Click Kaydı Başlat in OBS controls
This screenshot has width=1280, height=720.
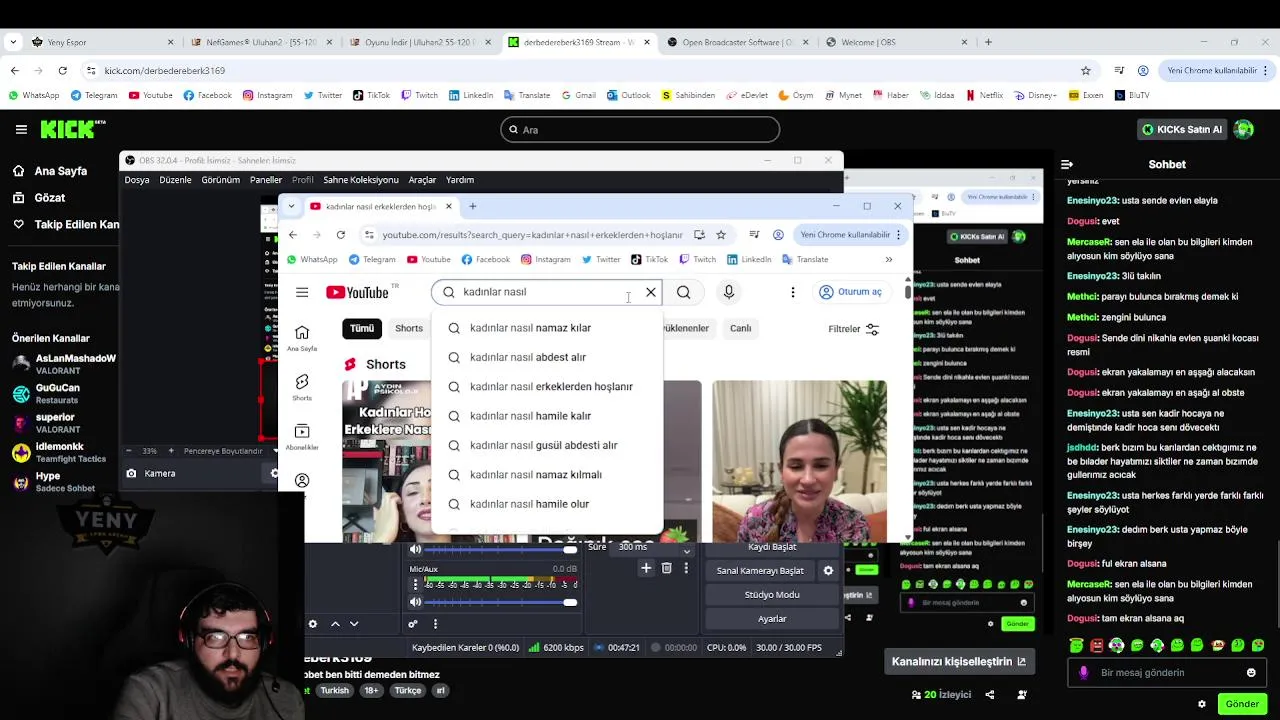tap(772, 548)
